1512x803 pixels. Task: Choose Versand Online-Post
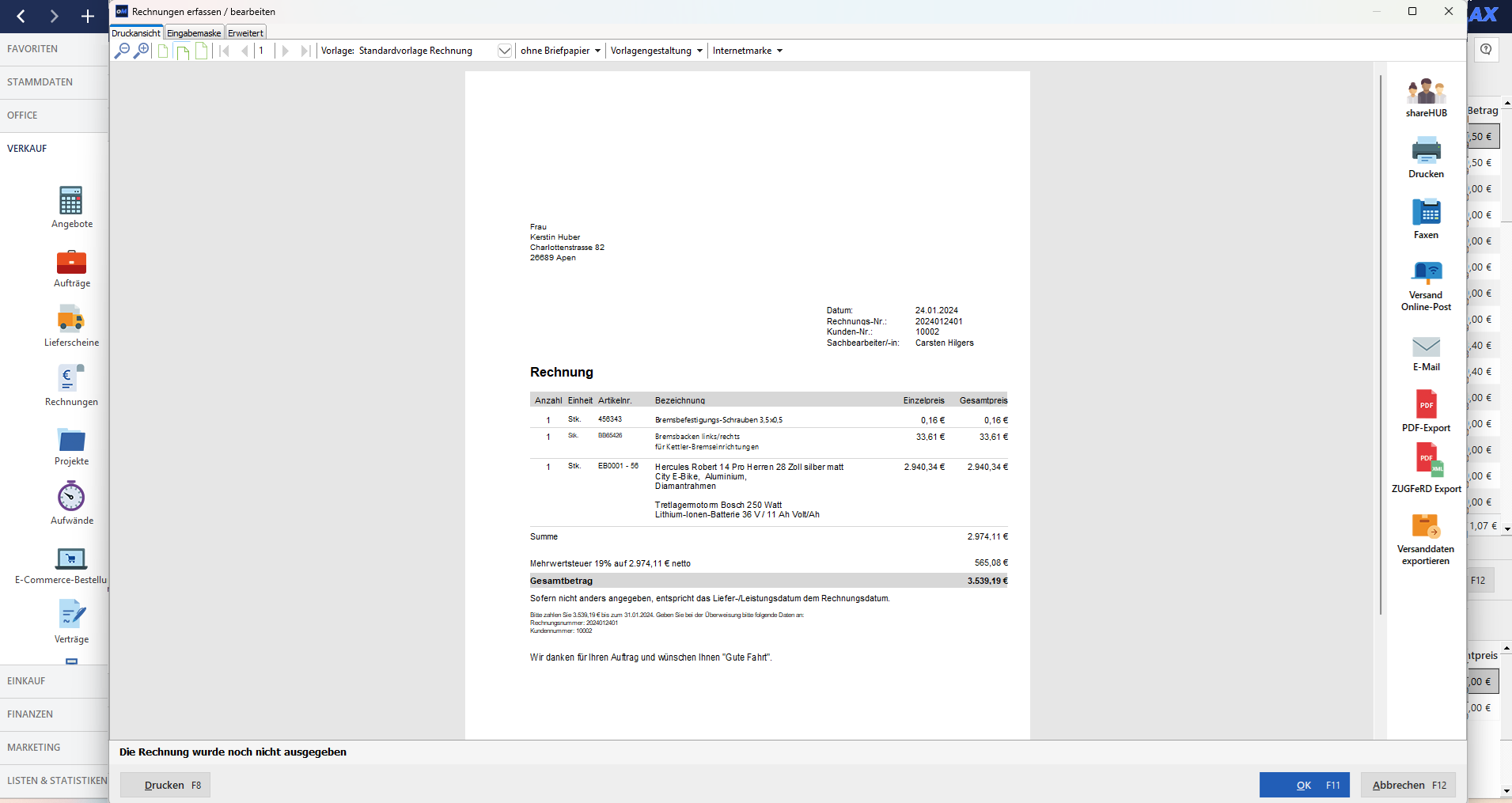click(x=1426, y=286)
